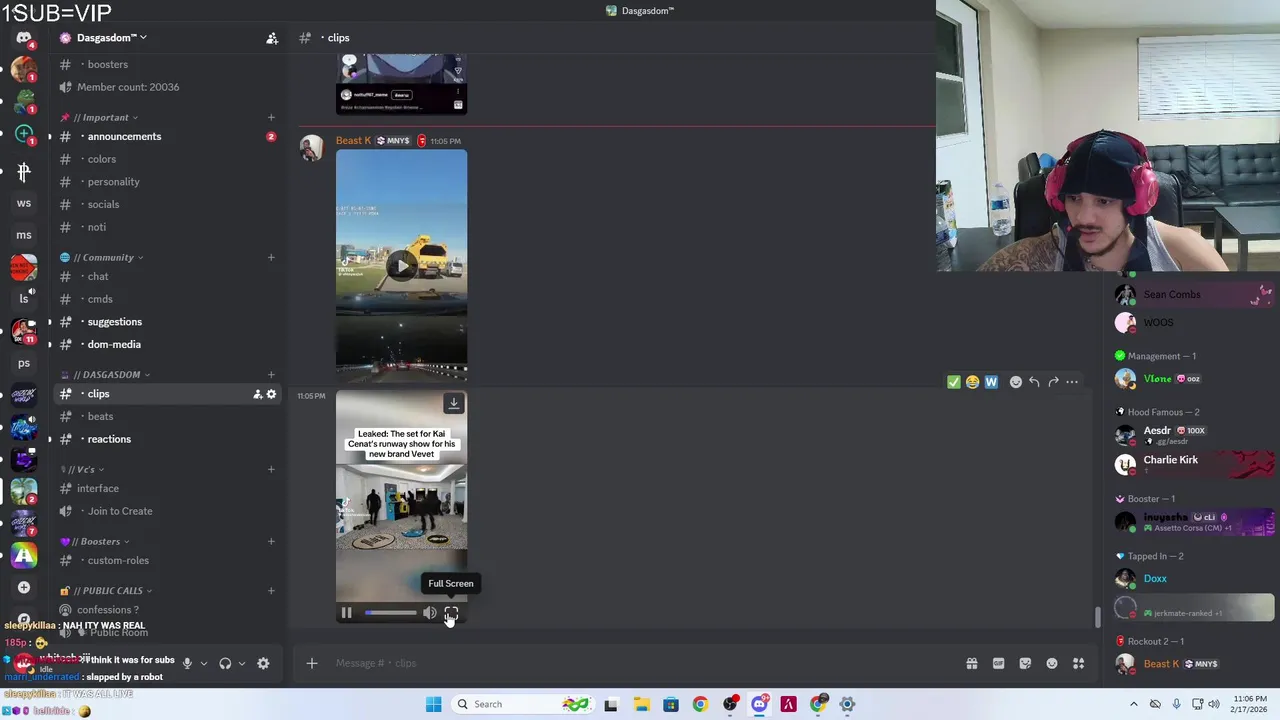Open the suggestions channel
Screen dimensions: 1280x720
click(168, 321)
